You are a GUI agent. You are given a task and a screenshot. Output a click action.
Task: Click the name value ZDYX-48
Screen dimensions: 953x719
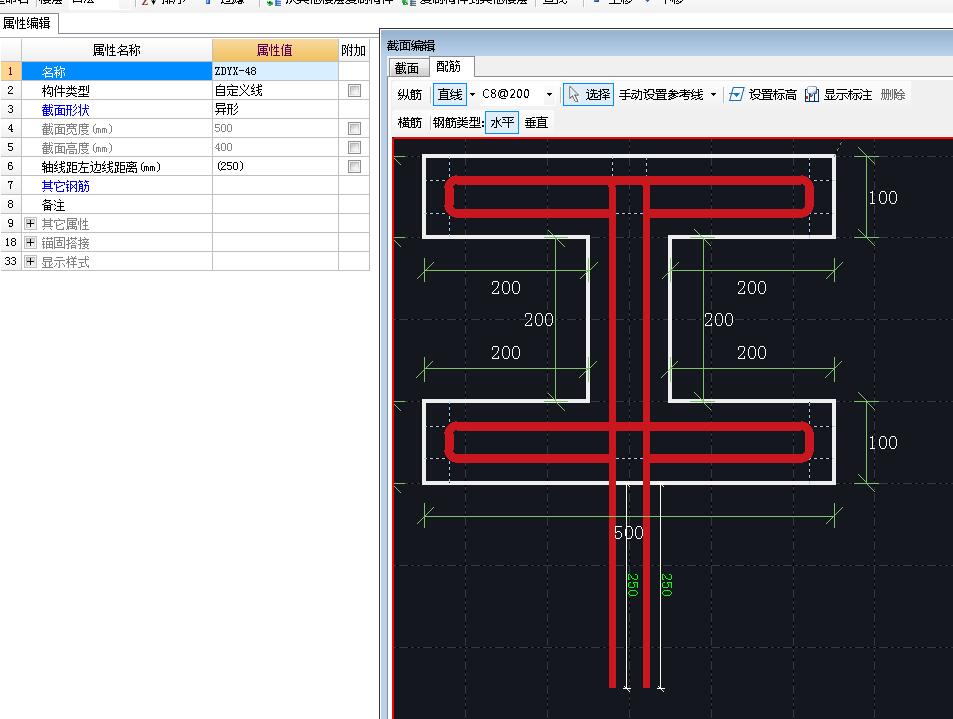coord(275,71)
